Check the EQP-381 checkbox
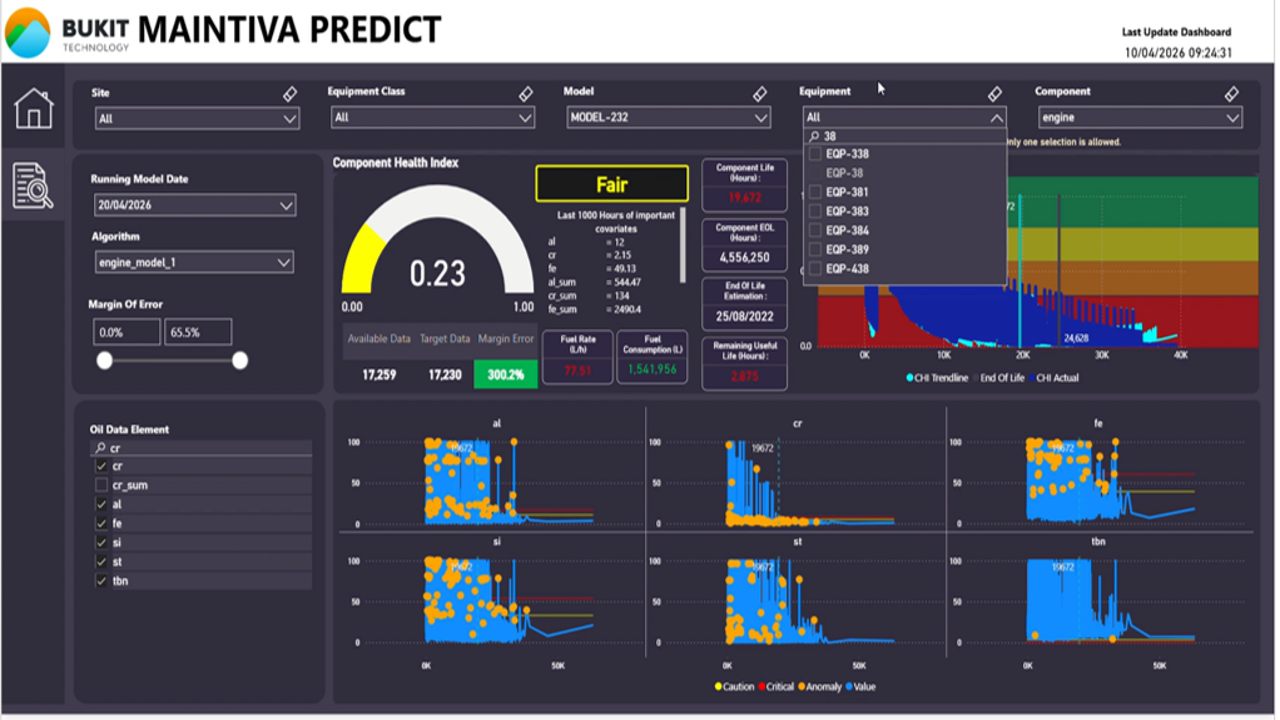 pos(815,192)
